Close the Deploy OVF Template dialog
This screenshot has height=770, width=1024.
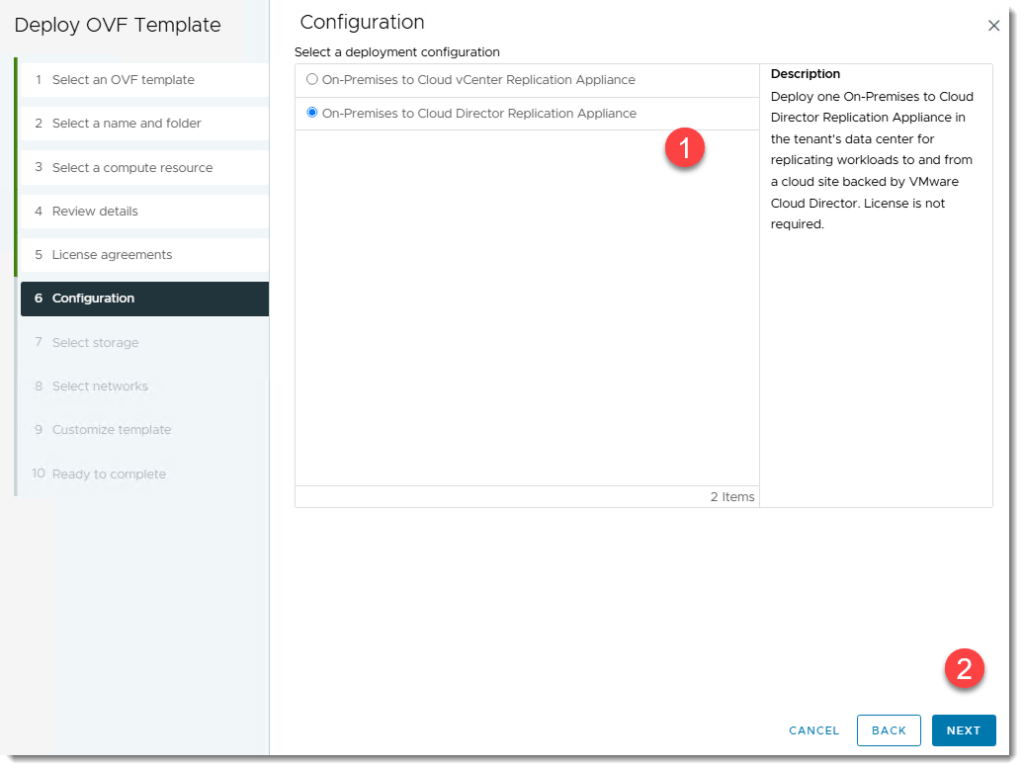993,26
